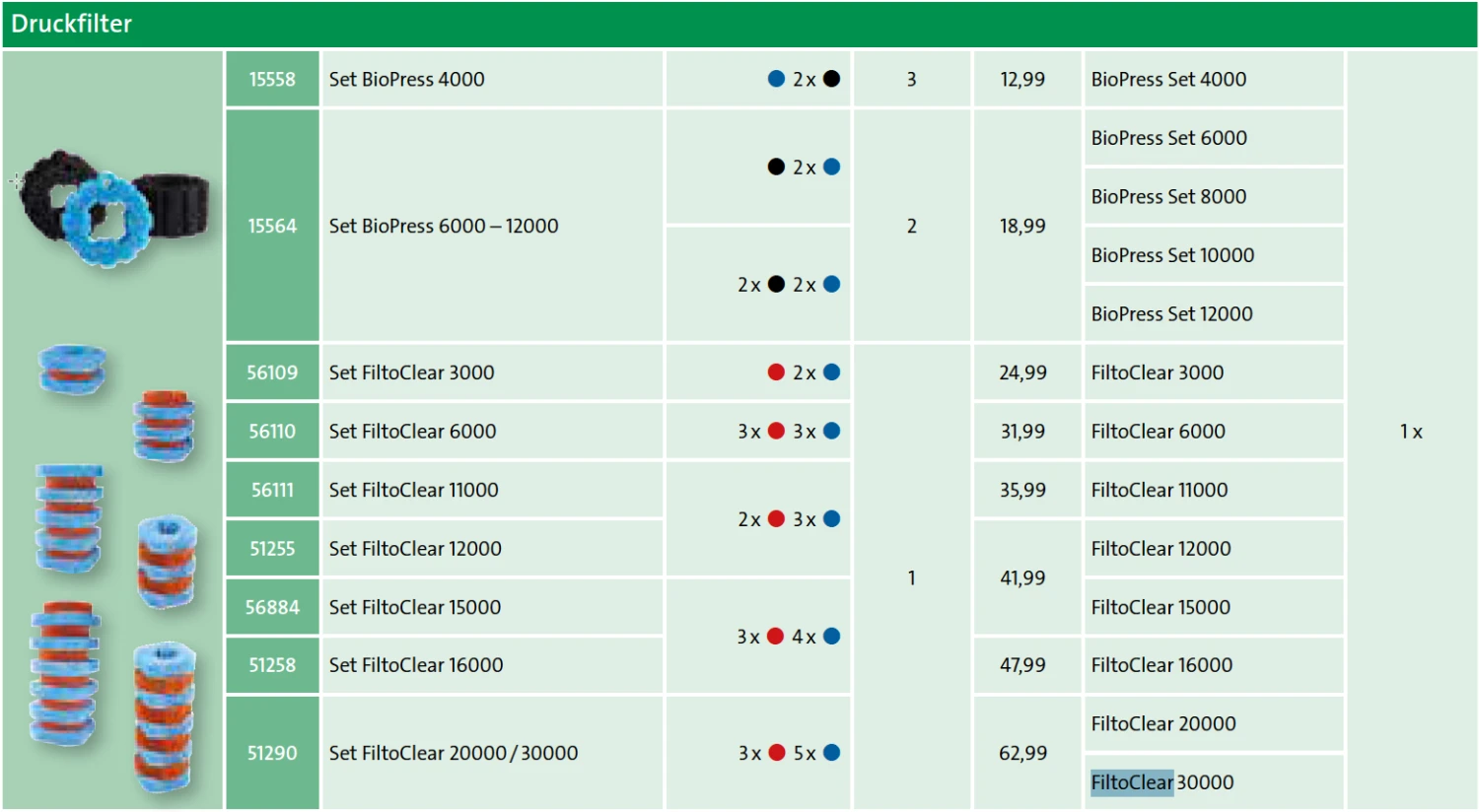1479x812 pixels.
Task: Click the Set FiltoClear 11000 product name
Action: coord(414,490)
